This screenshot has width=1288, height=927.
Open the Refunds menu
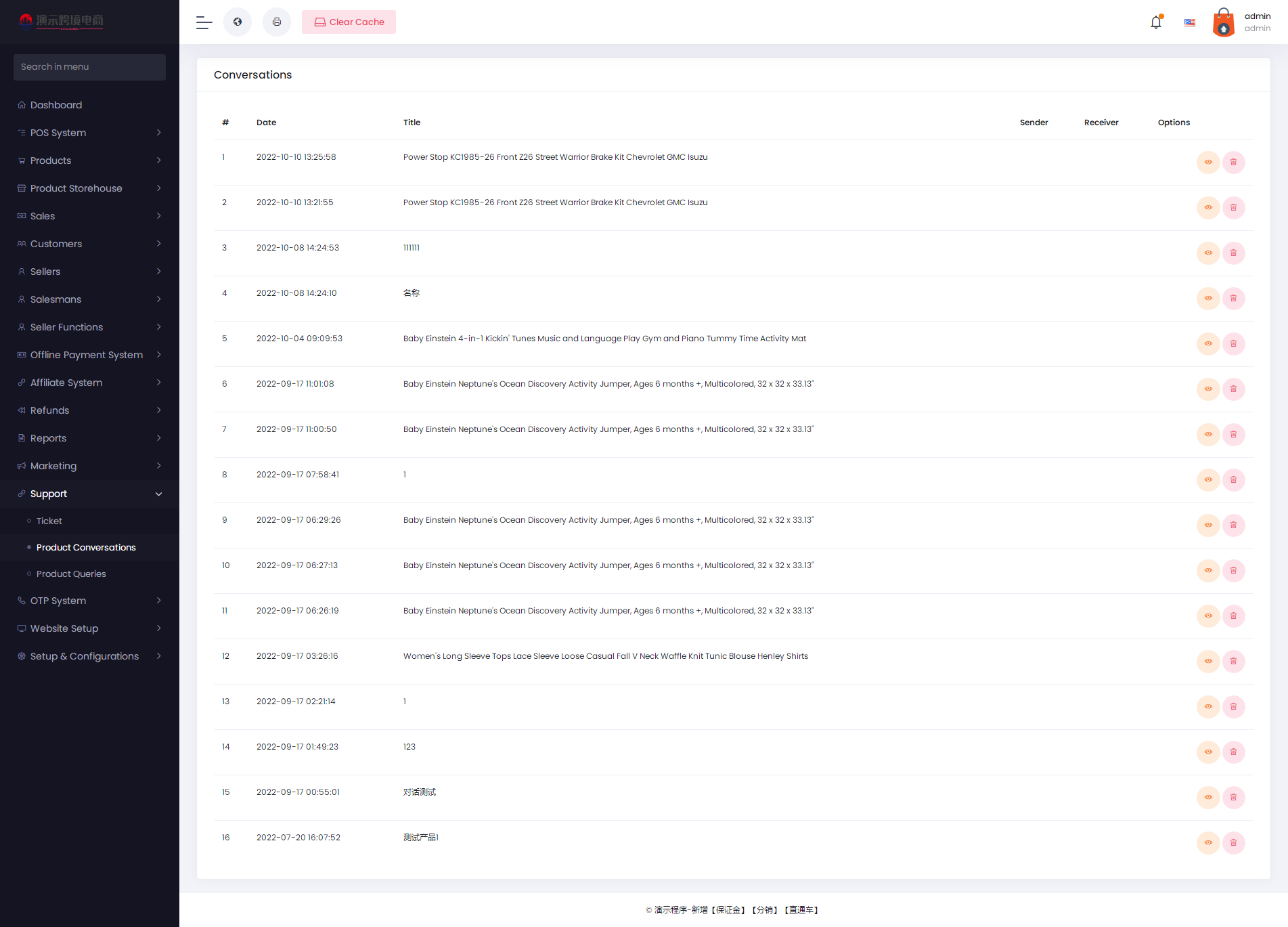89,410
